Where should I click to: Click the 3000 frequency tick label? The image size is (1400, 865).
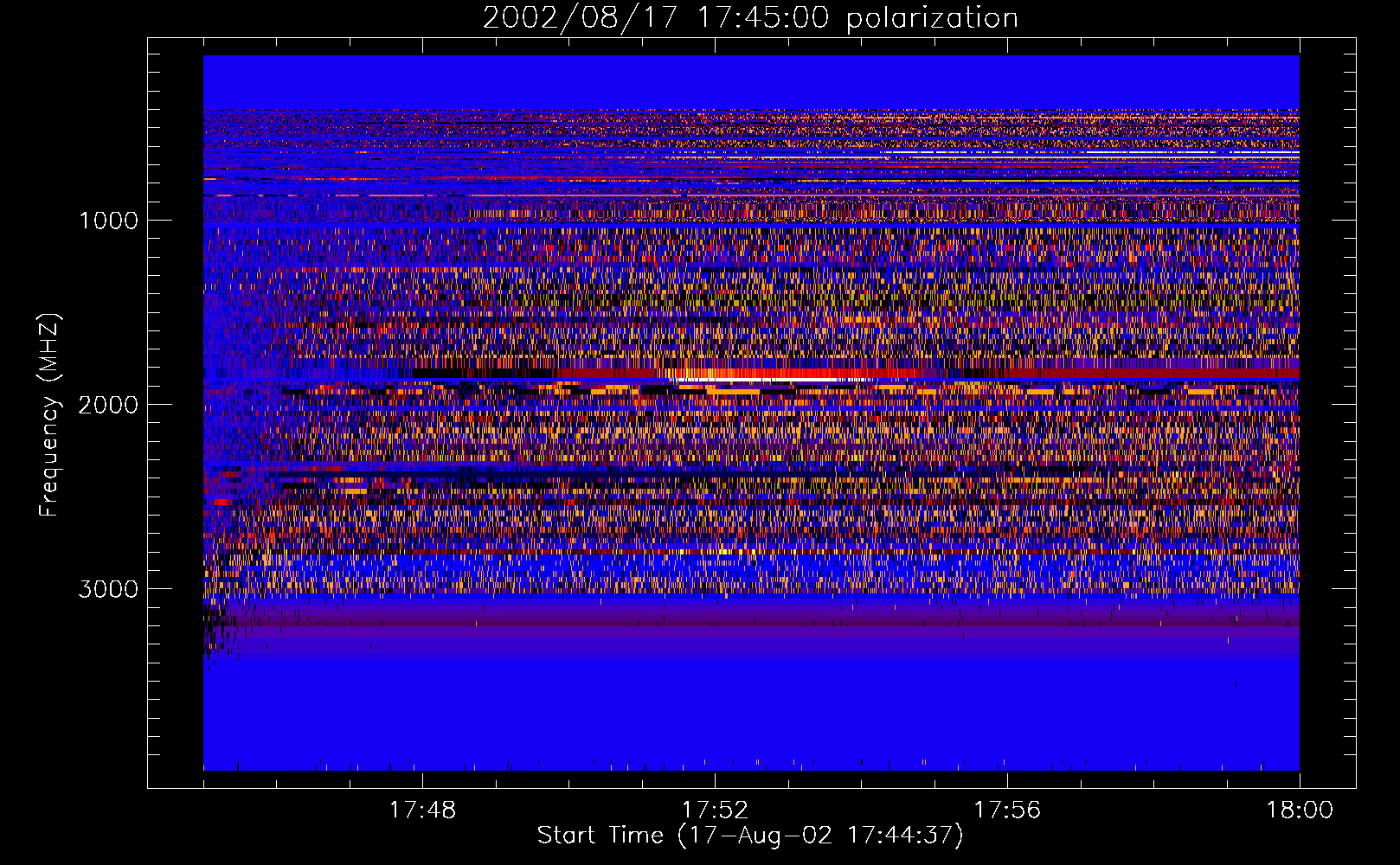pos(108,589)
